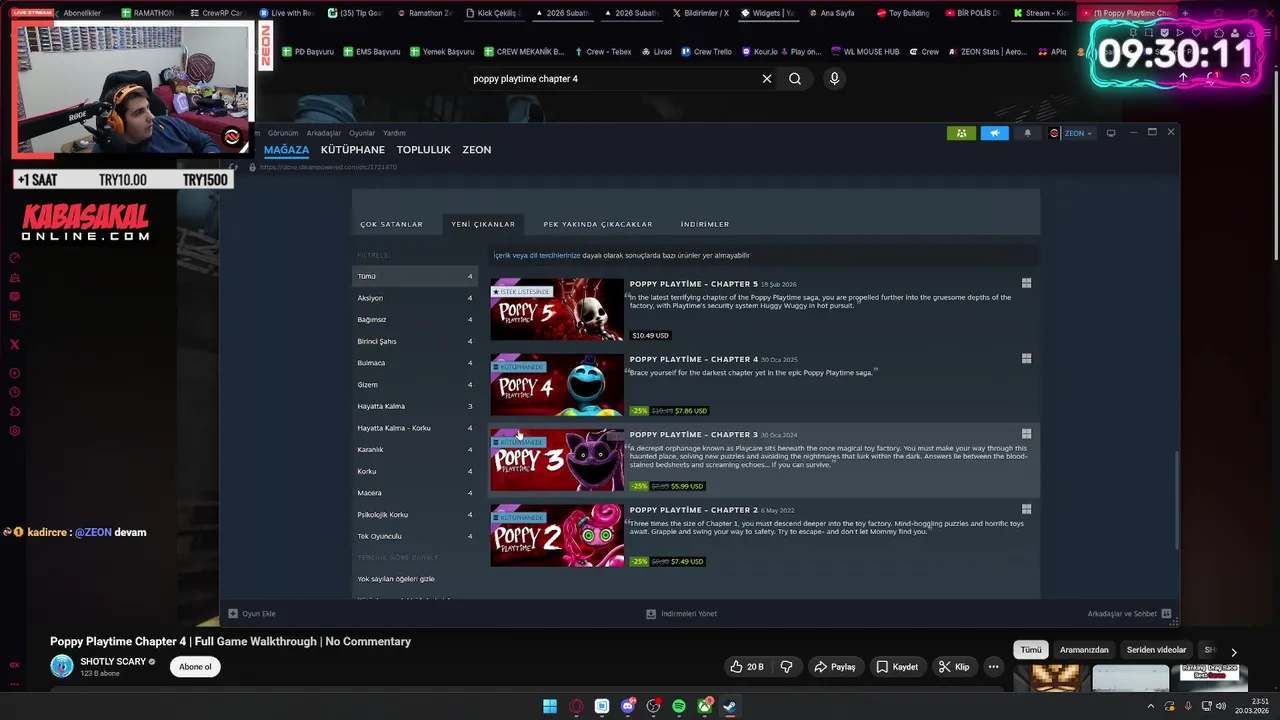Screen dimensions: 1280x720
Task: Open more actions ellipsis under video
Action: (x=993, y=667)
